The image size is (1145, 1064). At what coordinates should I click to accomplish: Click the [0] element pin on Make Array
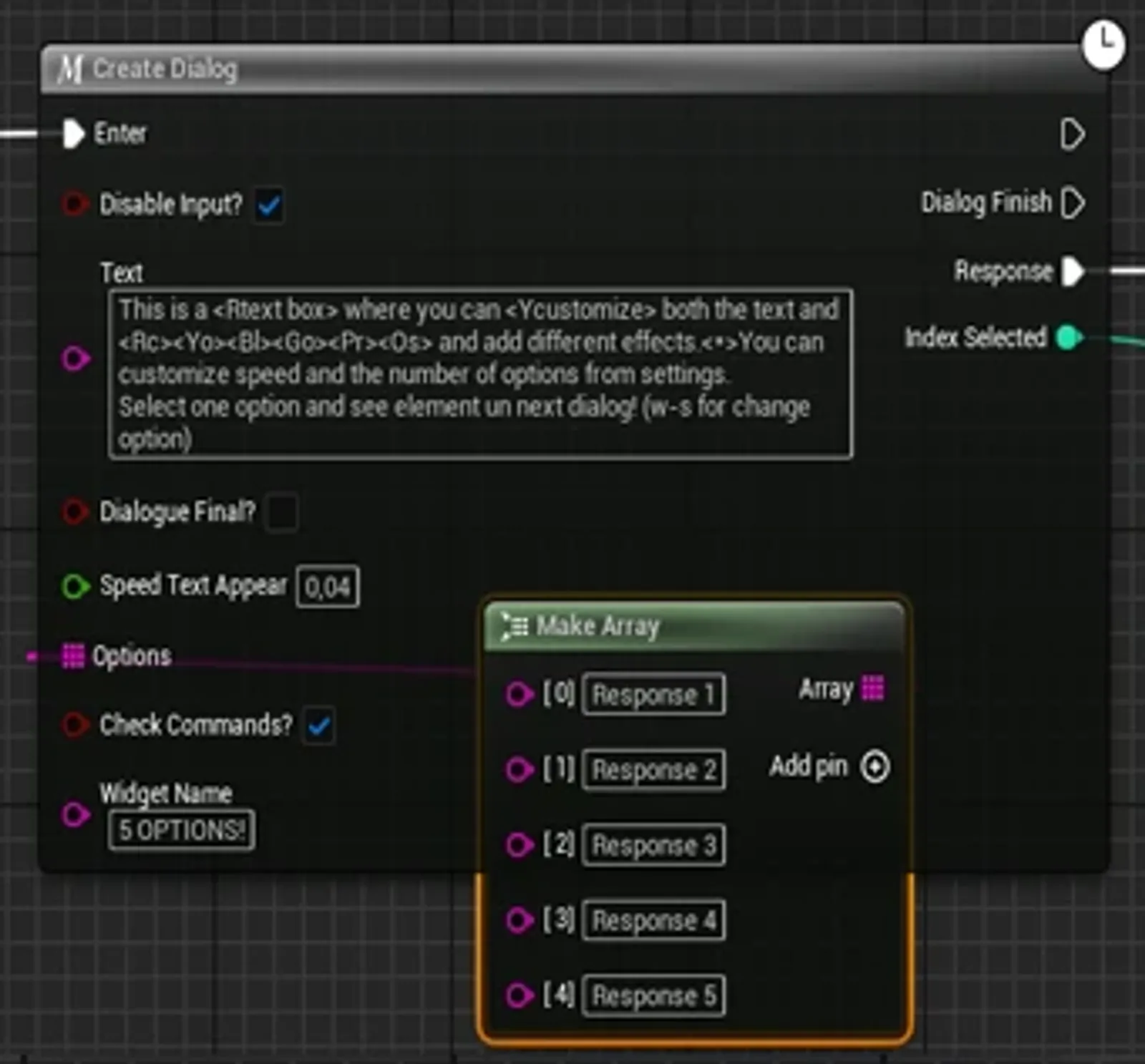point(520,693)
